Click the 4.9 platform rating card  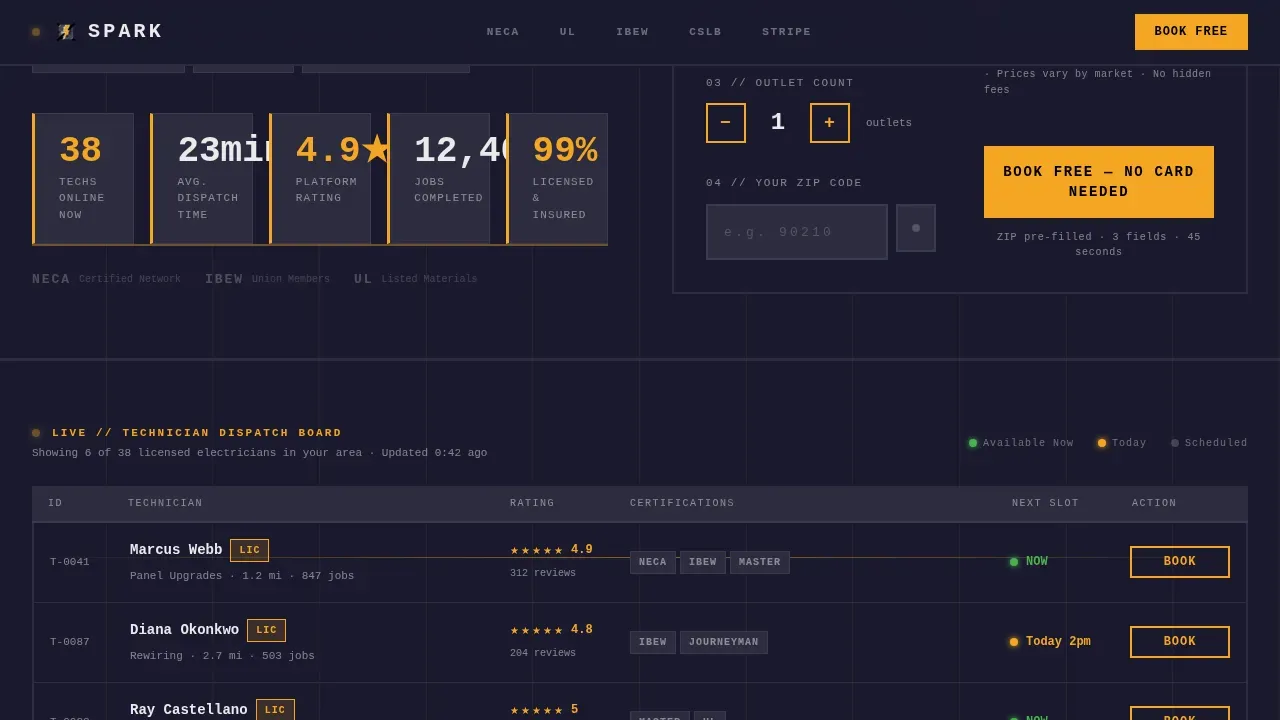320,179
